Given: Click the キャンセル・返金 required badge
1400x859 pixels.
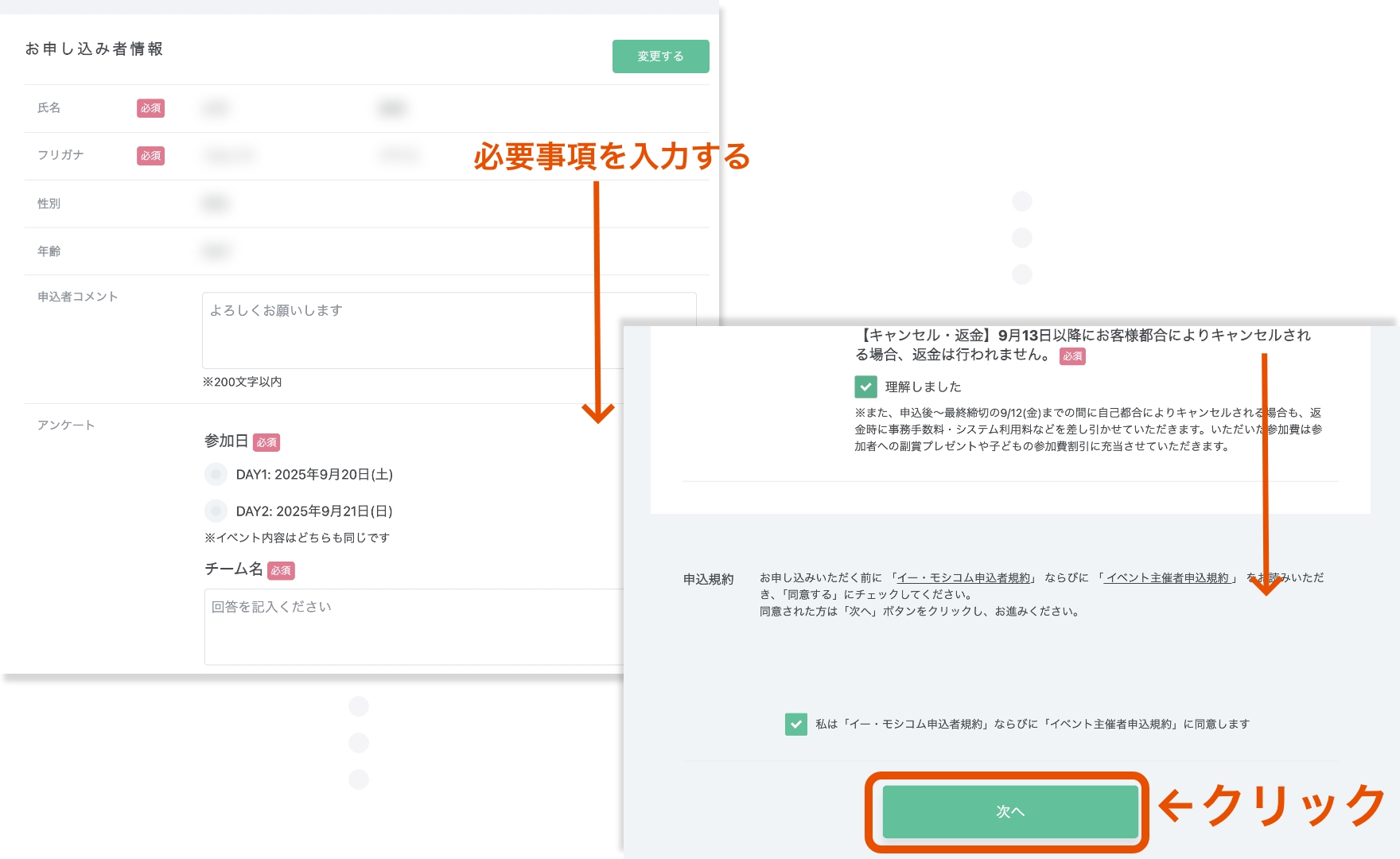Looking at the screenshot, I should click(1072, 356).
